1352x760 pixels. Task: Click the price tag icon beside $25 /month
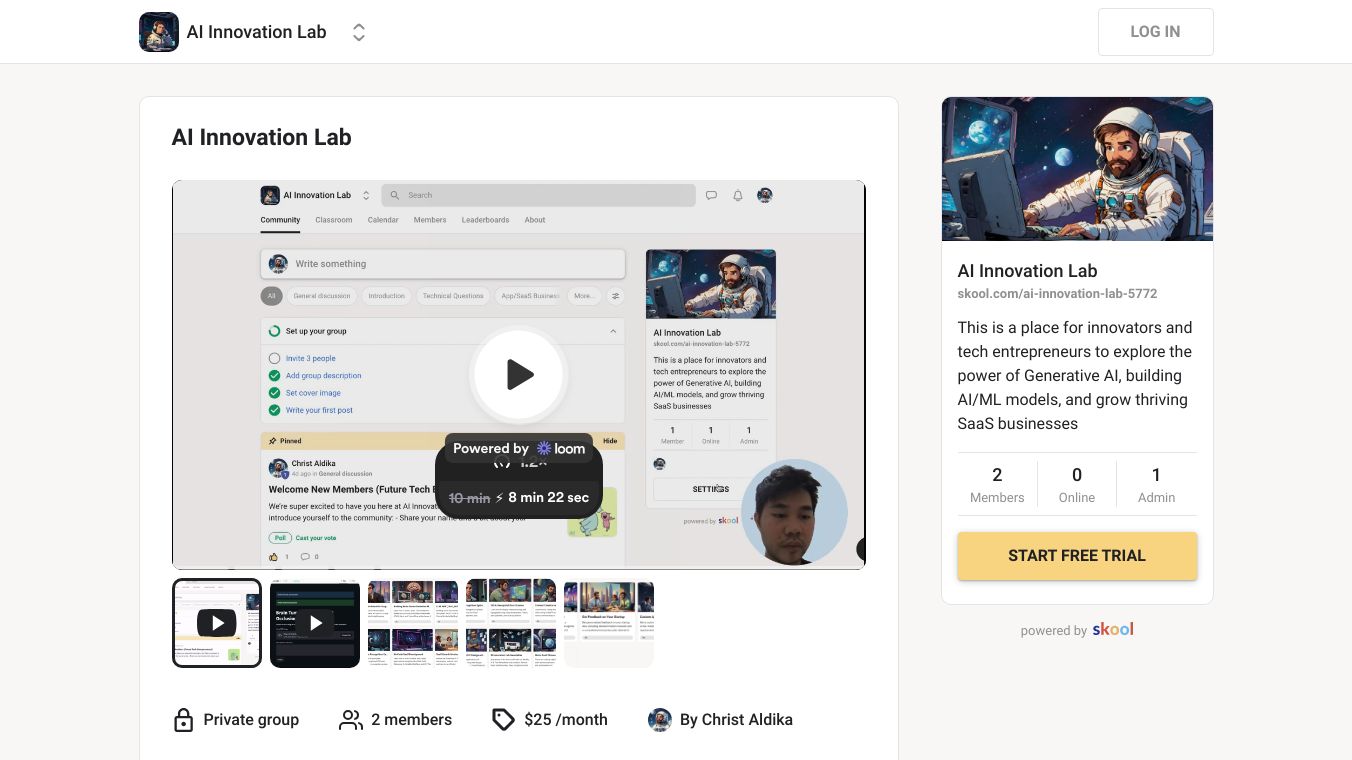[x=503, y=720]
